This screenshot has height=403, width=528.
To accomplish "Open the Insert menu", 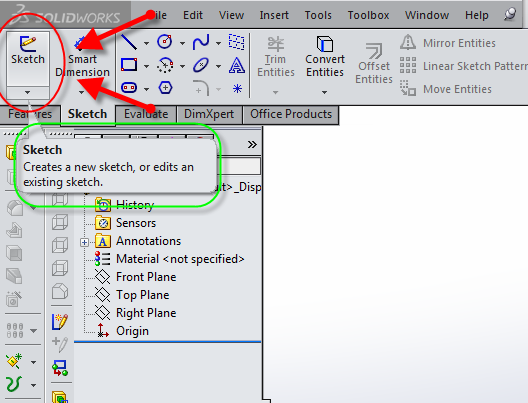I will coord(274,15).
